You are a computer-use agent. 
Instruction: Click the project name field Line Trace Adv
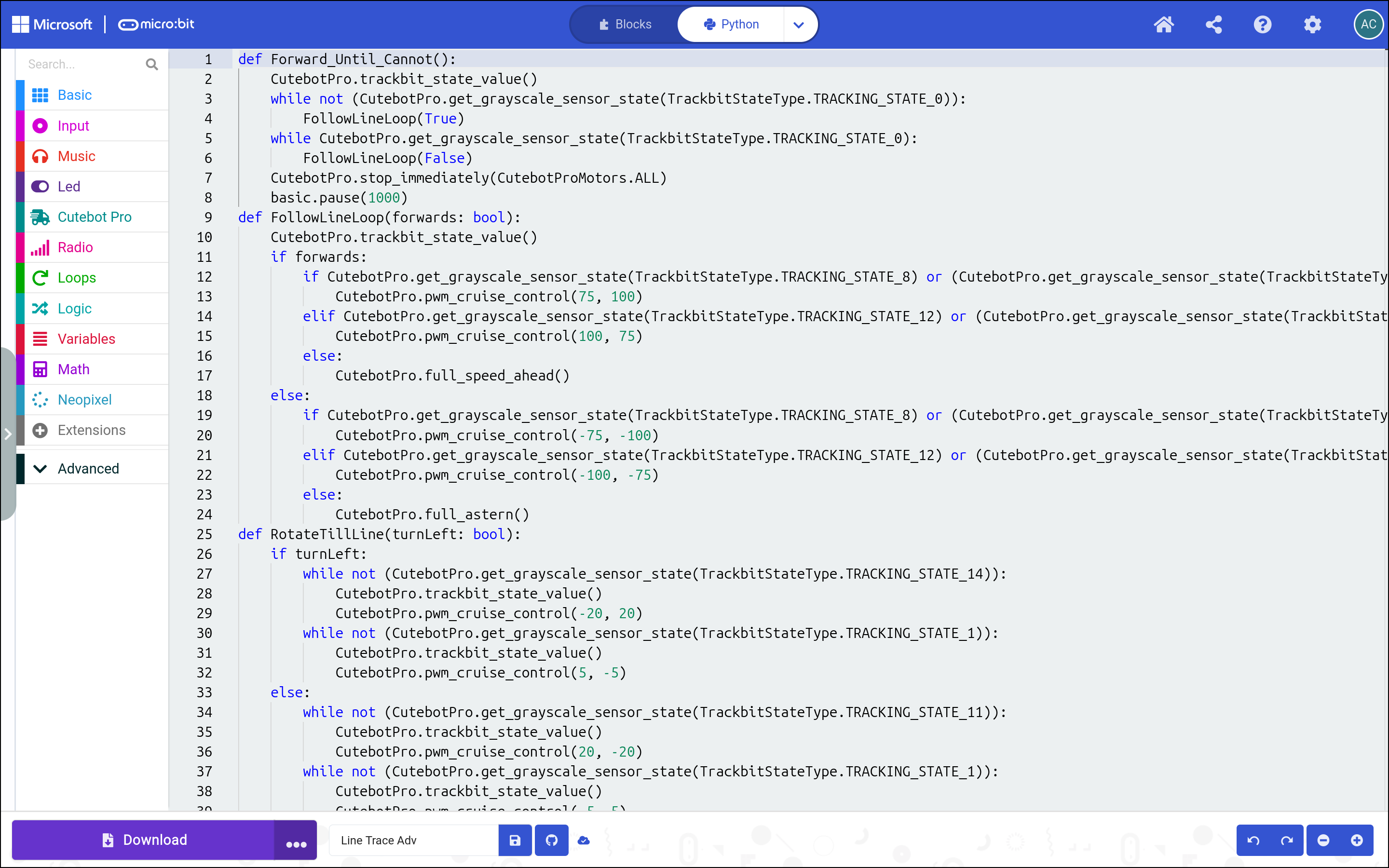tap(413, 841)
